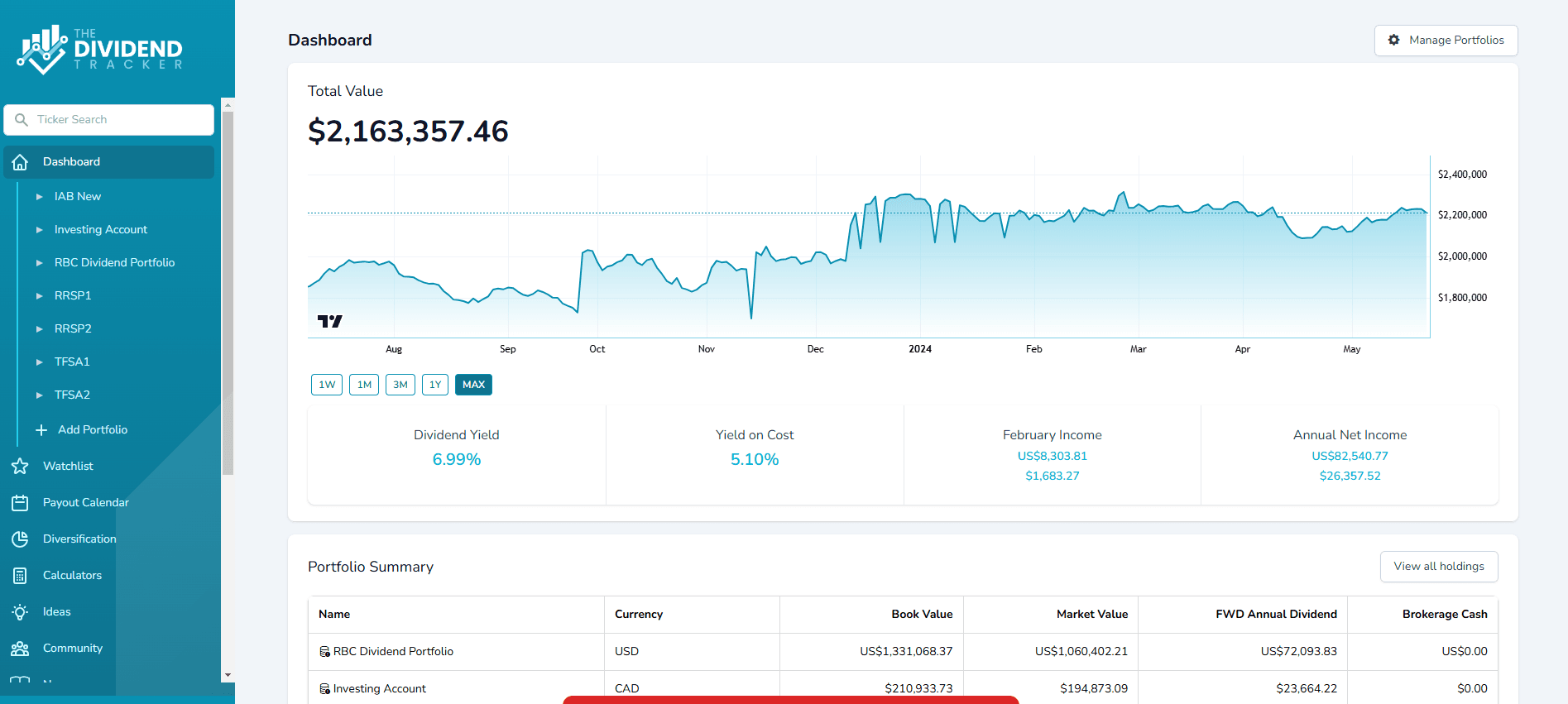Click the US$72,093.83 dividend cell

click(x=1299, y=652)
